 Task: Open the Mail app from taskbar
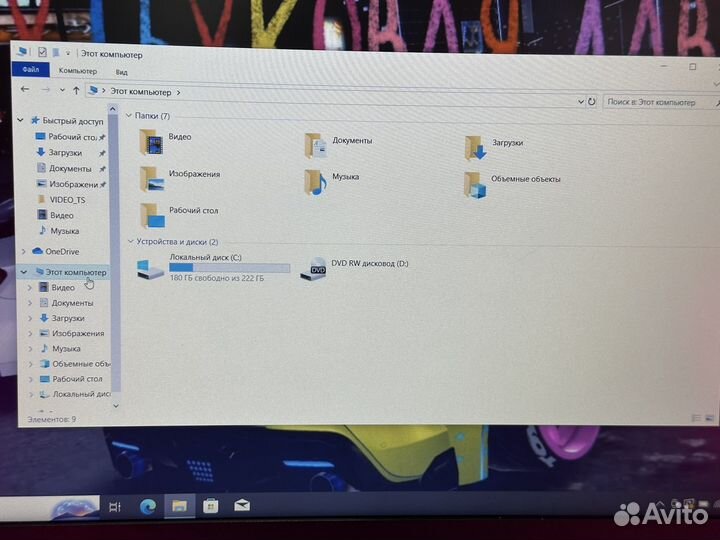click(242, 506)
